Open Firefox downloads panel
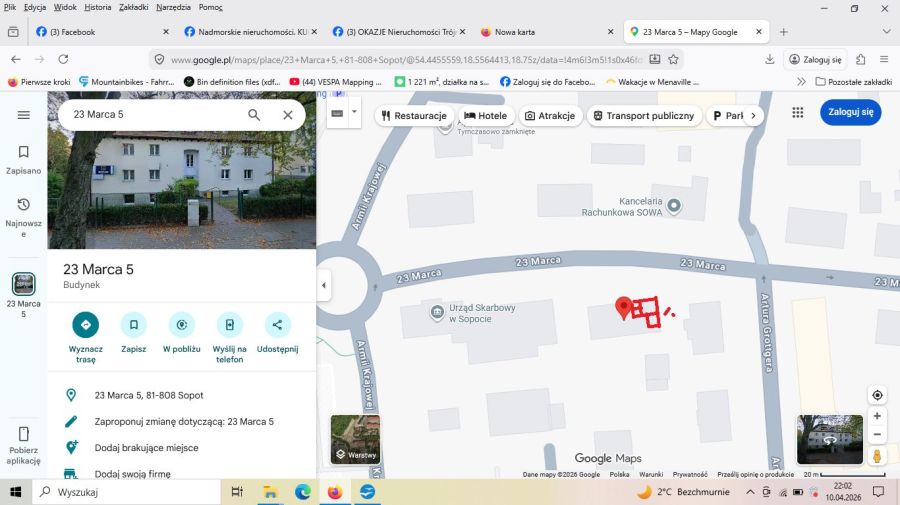 pyautogui.click(x=770, y=59)
